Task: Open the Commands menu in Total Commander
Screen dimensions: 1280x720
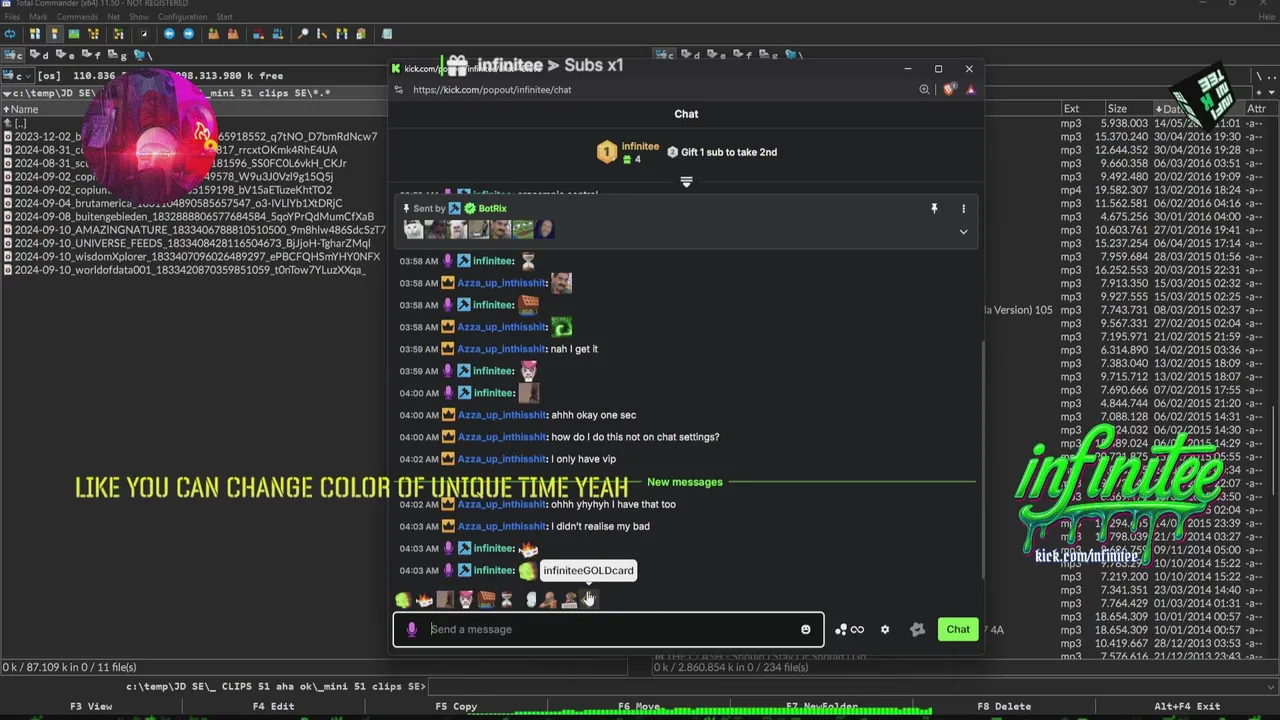Action: tap(77, 17)
